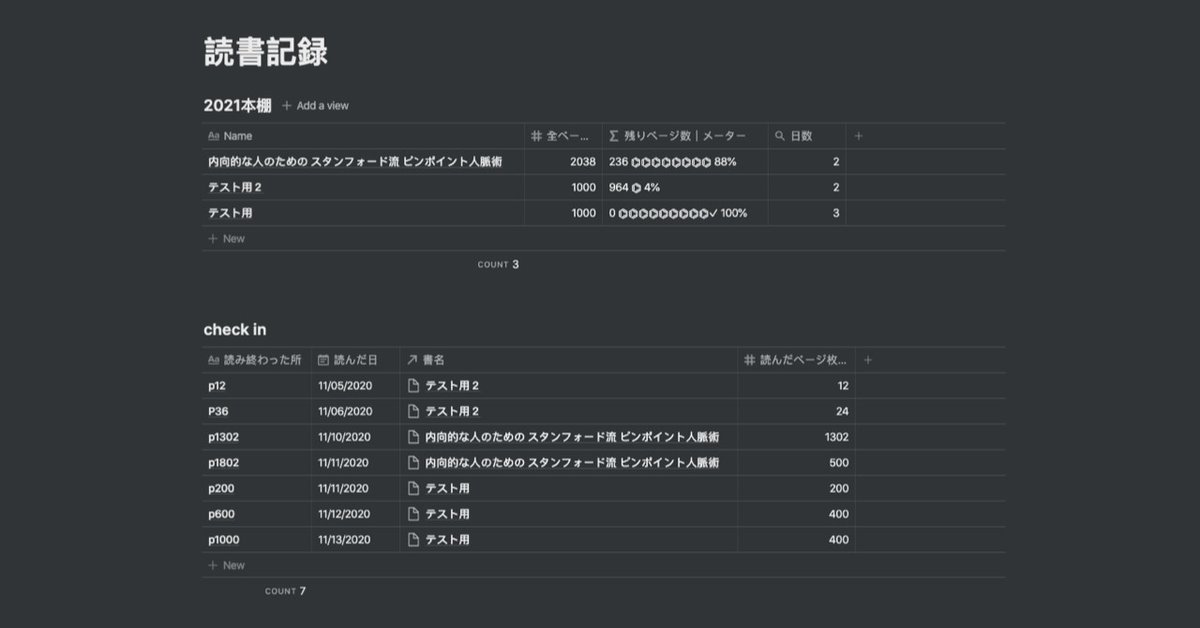The image size is (1200, 628).
Task: Click + New row under the 2021本棚 table
Action: pos(227,238)
